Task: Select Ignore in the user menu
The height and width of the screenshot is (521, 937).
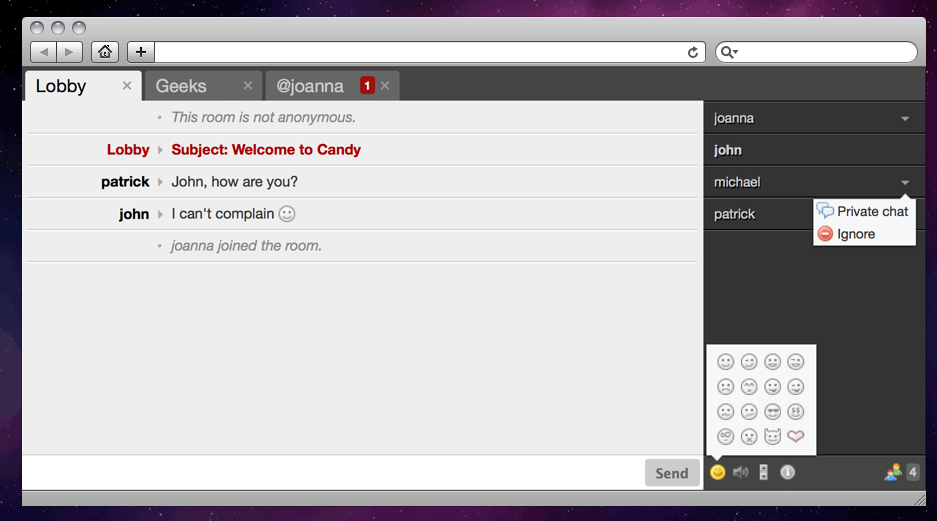Action: [855, 234]
